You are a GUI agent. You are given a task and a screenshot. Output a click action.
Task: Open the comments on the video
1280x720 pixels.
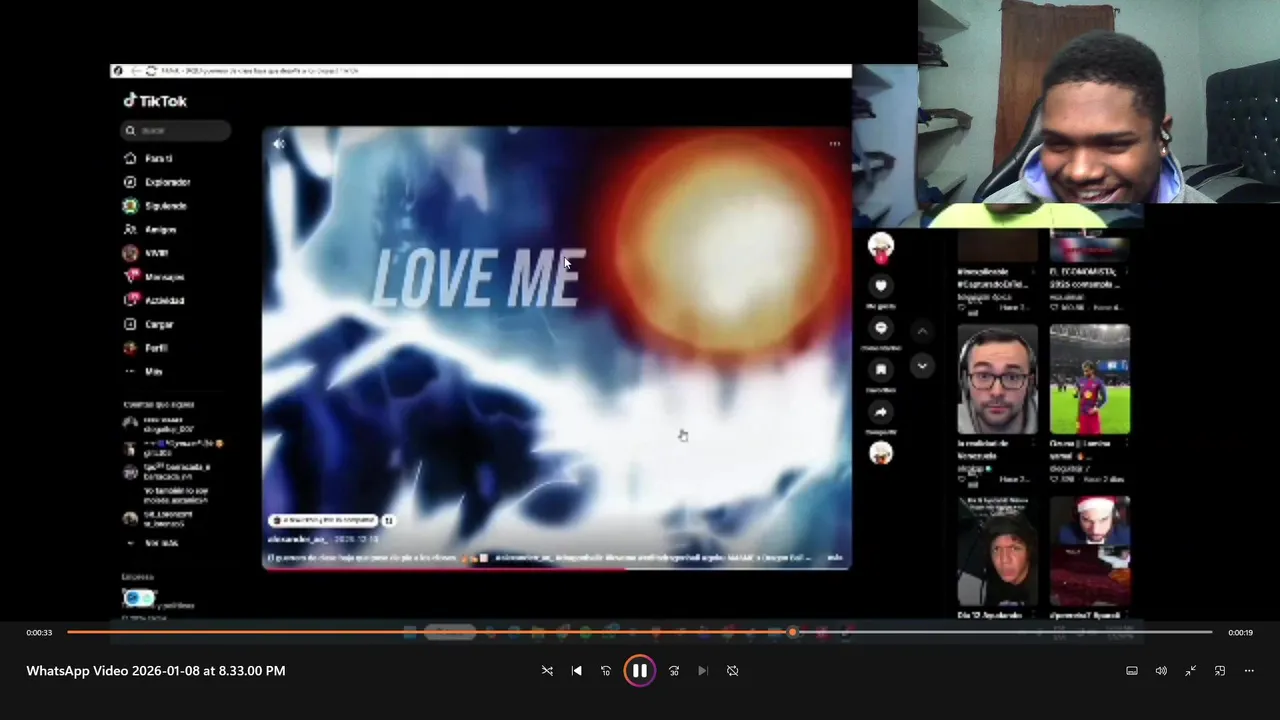coord(881,328)
